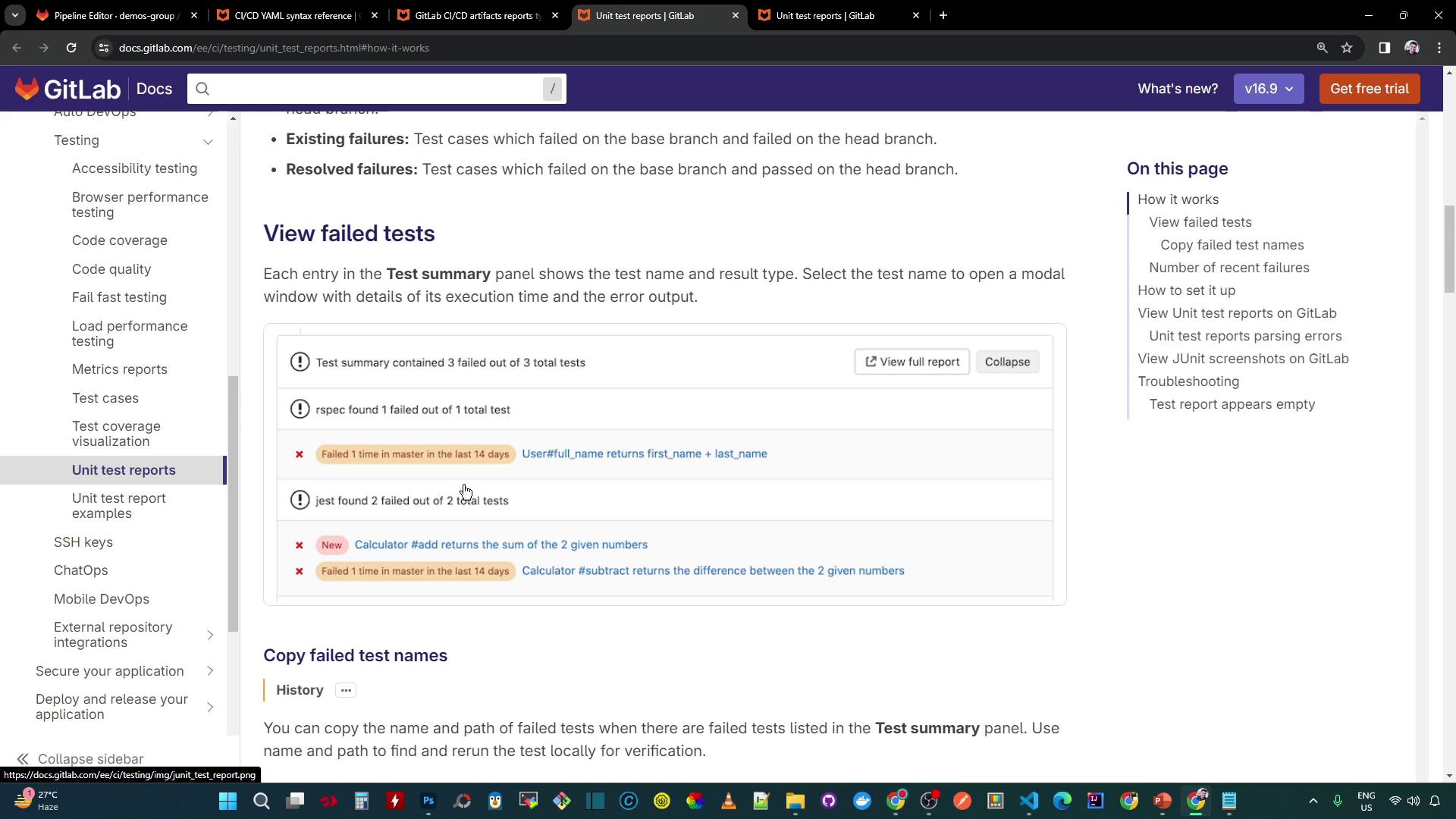Click the page vertical scrollbar thumb

point(1449,248)
